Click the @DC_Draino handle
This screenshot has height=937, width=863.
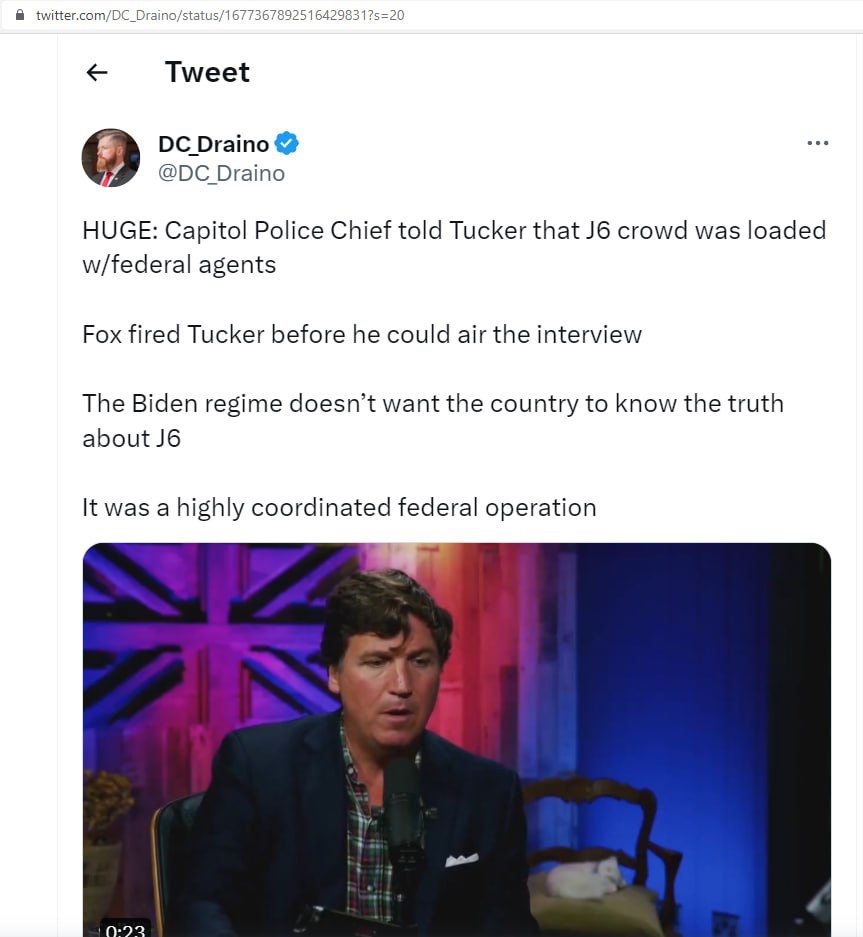pos(221,173)
